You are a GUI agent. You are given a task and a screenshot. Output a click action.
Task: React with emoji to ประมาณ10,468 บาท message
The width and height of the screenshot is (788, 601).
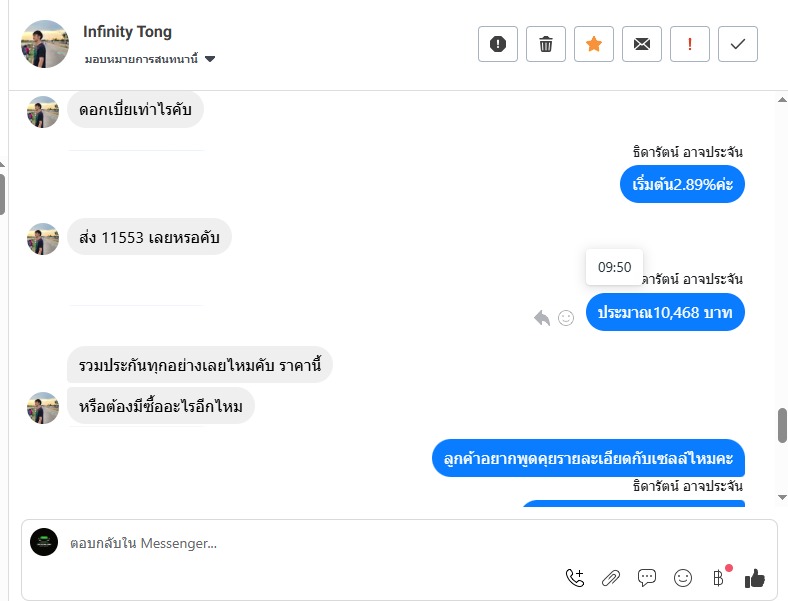point(566,318)
